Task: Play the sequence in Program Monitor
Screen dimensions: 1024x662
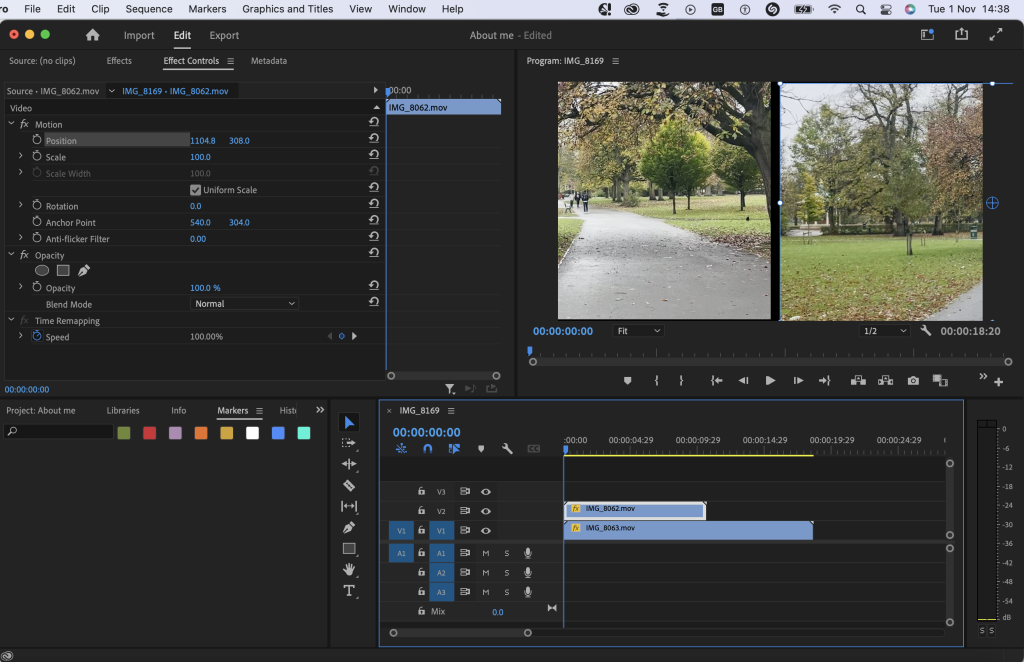Action: tap(770, 381)
